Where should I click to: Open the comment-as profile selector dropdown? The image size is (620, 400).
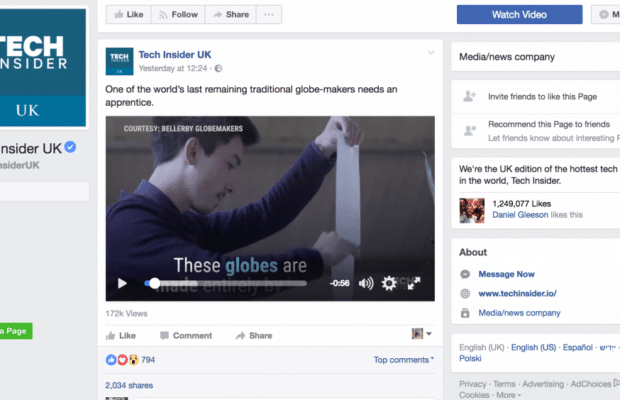click(422, 334)
